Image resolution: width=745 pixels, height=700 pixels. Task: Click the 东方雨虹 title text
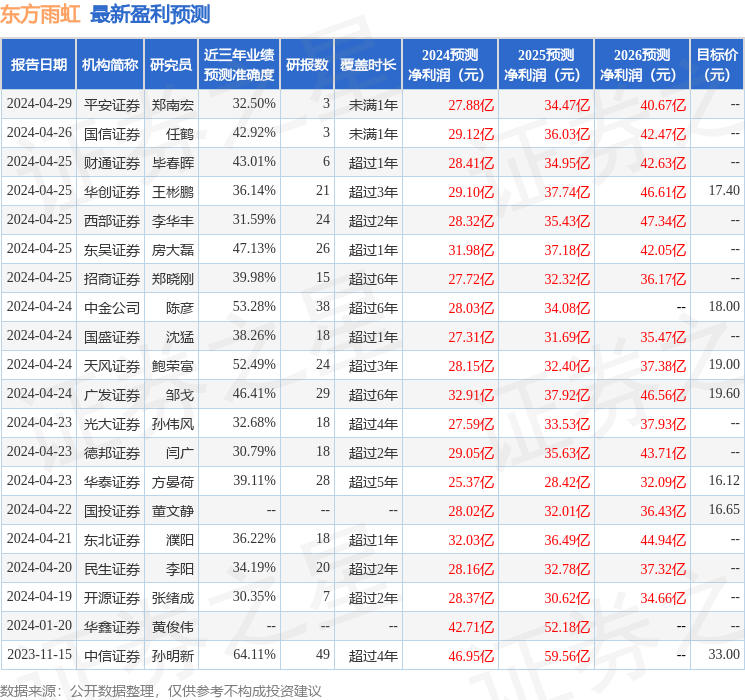[40, 14]
